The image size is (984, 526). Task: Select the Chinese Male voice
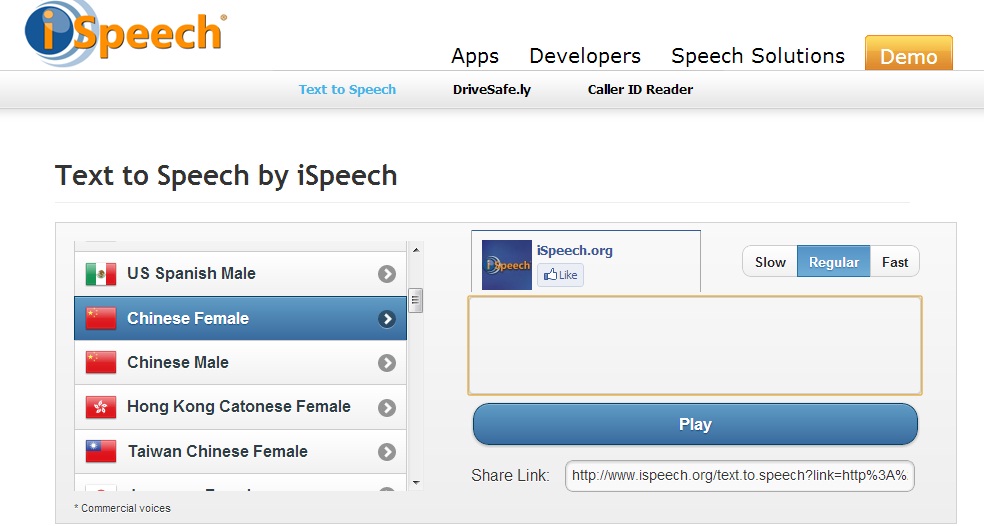pyautogui.click(x=240, y=363)
